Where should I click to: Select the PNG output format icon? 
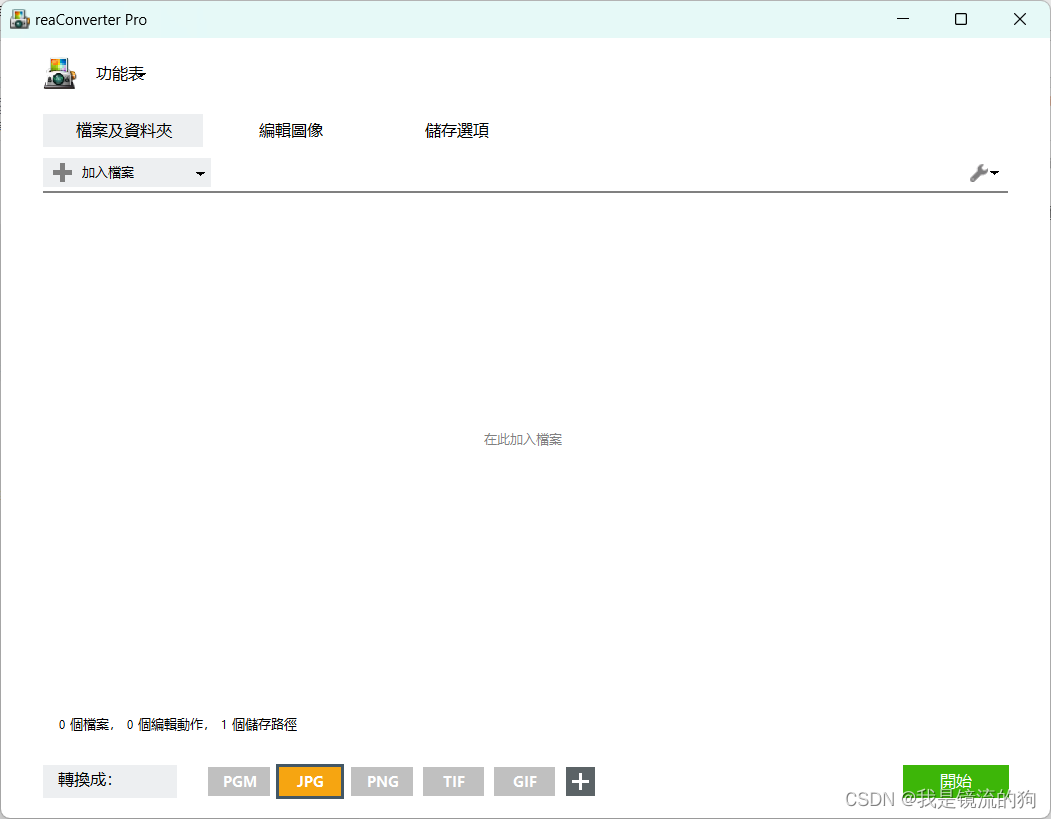pyautogui.click(x=381, y=782)
